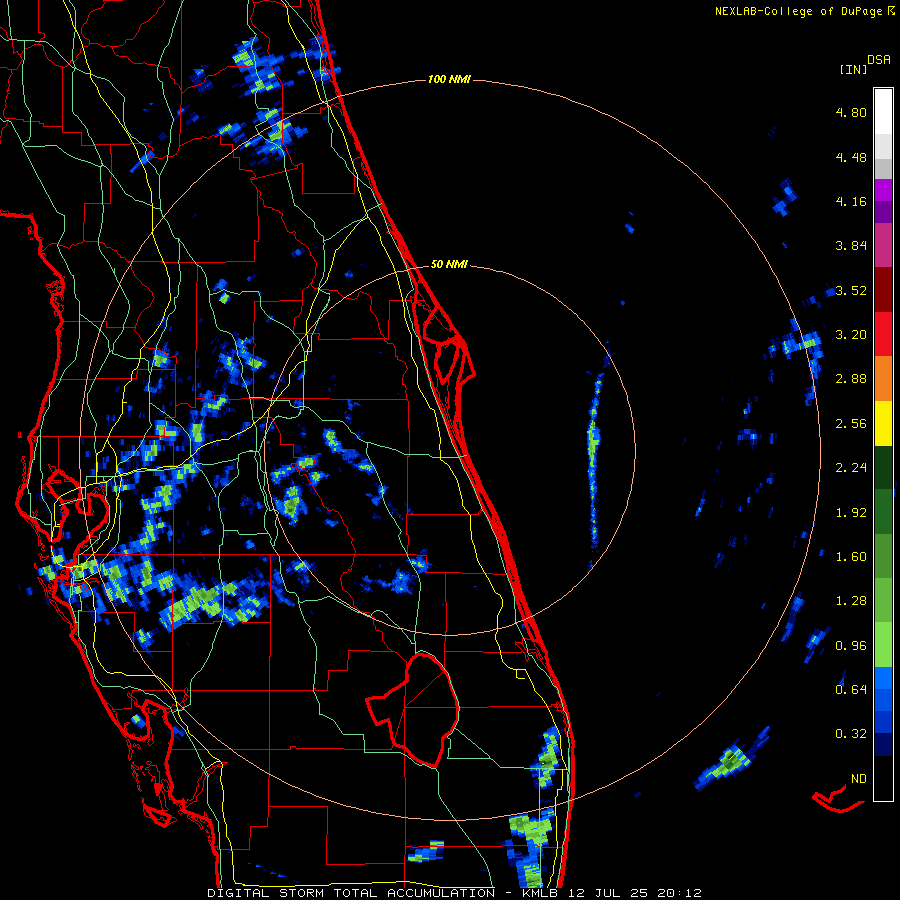Click the 4.48 legend value
The width and height of the screenshot is (900, 900).
coord(851,157)
